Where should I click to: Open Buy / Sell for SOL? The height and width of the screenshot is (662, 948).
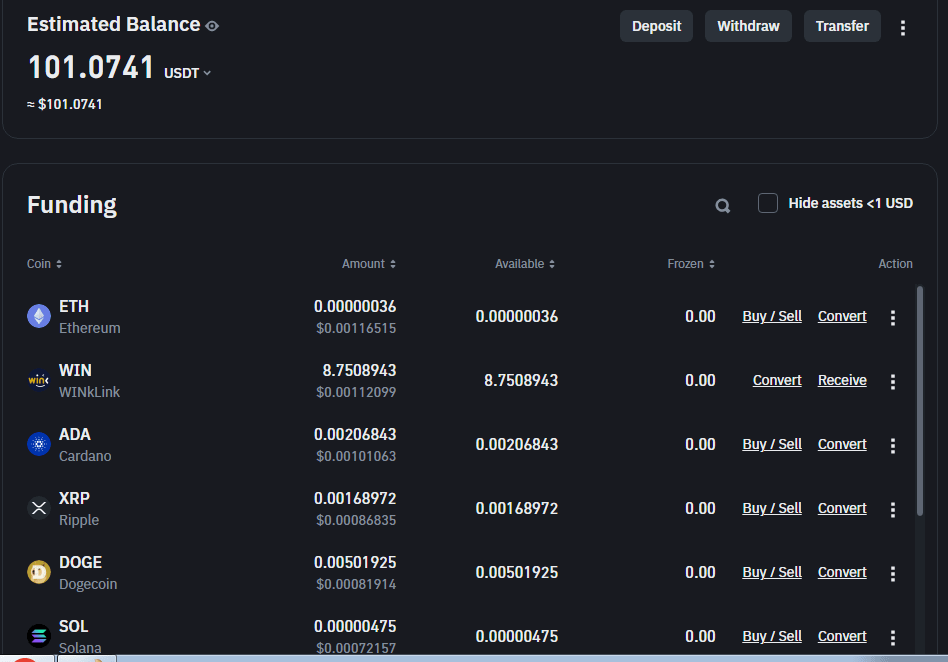pos(772,637)
